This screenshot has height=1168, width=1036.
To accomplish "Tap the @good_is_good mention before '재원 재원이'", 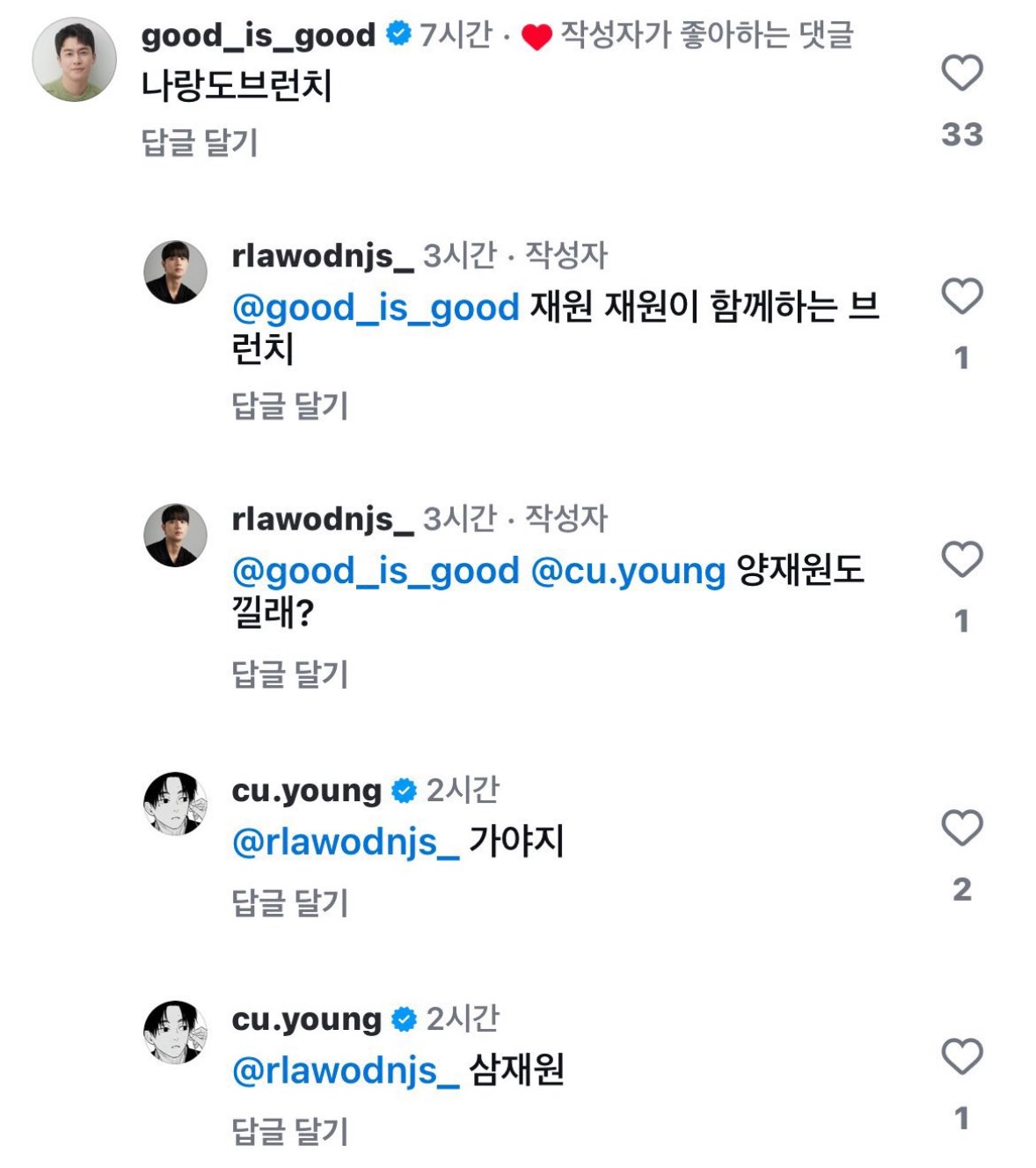I will (376, 308).
